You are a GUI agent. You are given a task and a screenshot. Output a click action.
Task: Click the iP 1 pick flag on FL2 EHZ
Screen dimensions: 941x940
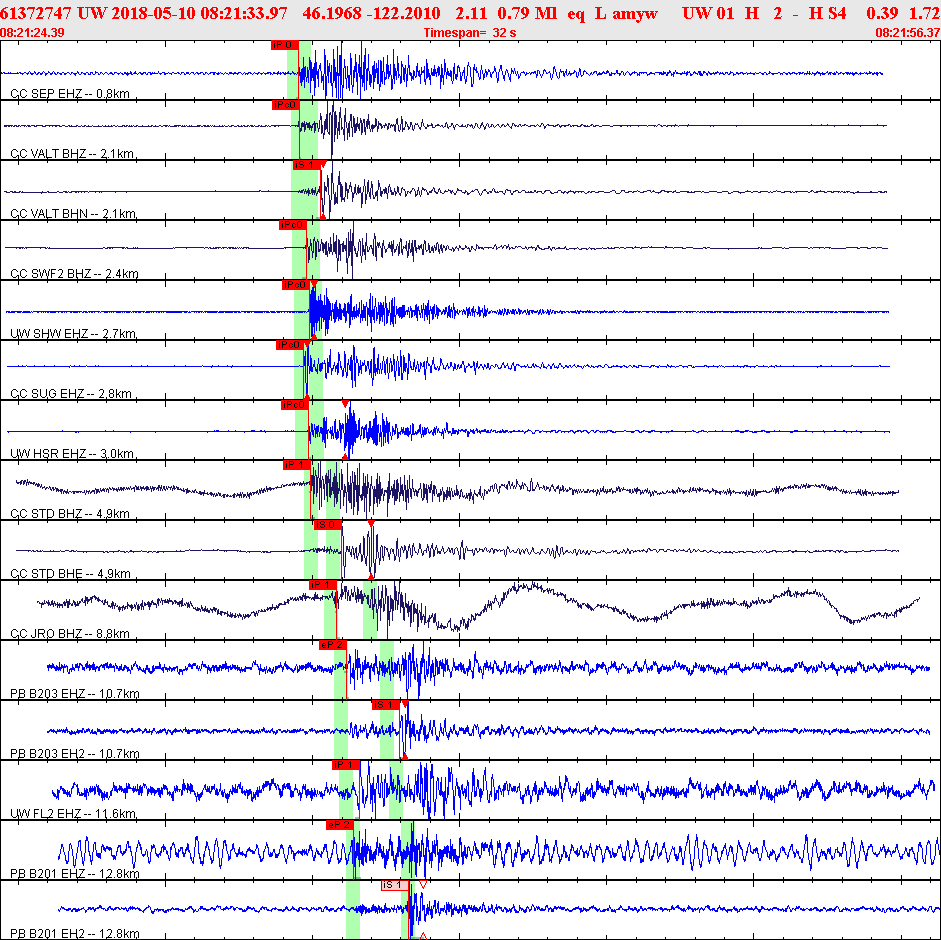[346, 765]
